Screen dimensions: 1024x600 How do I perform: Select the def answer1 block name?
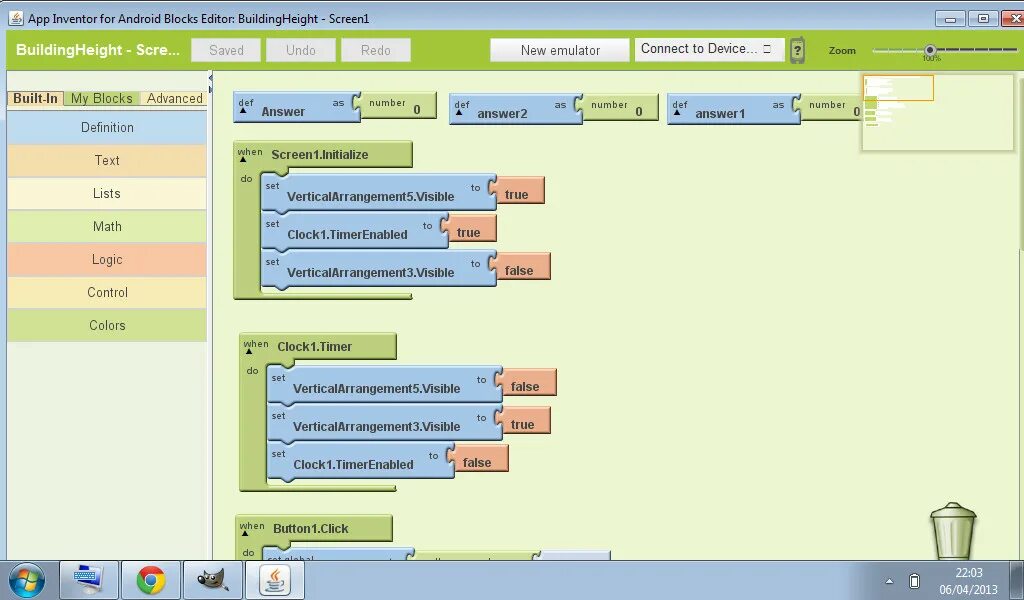pyautogui.click(x=720, y=114)
